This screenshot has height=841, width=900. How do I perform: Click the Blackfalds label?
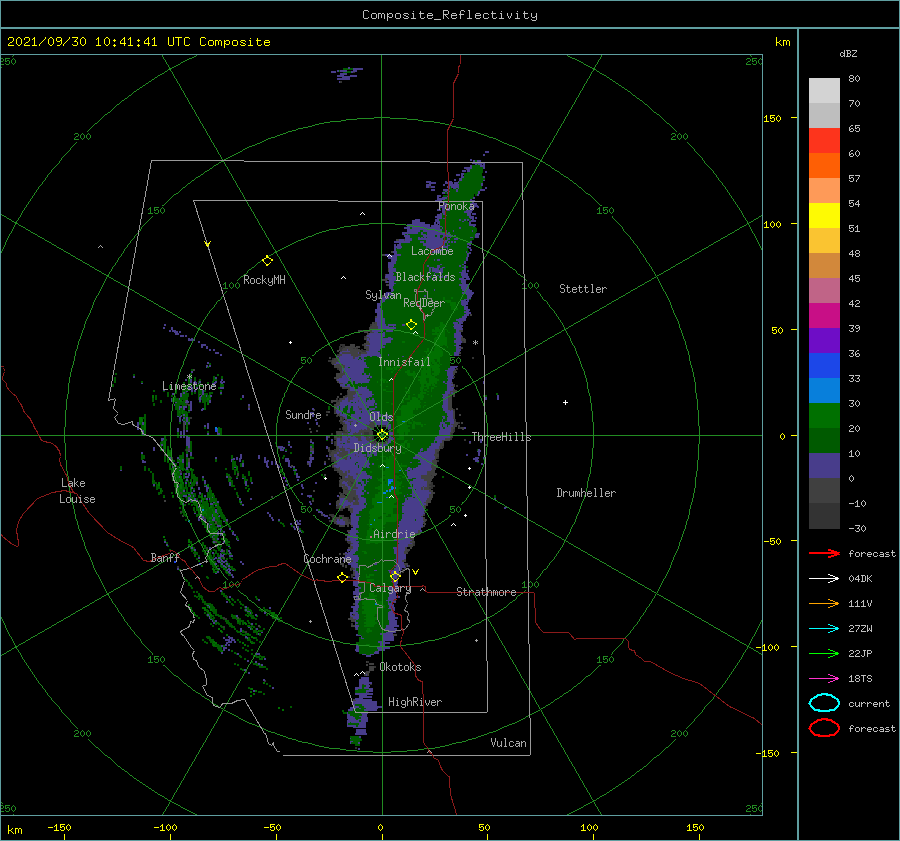[425, 277]
